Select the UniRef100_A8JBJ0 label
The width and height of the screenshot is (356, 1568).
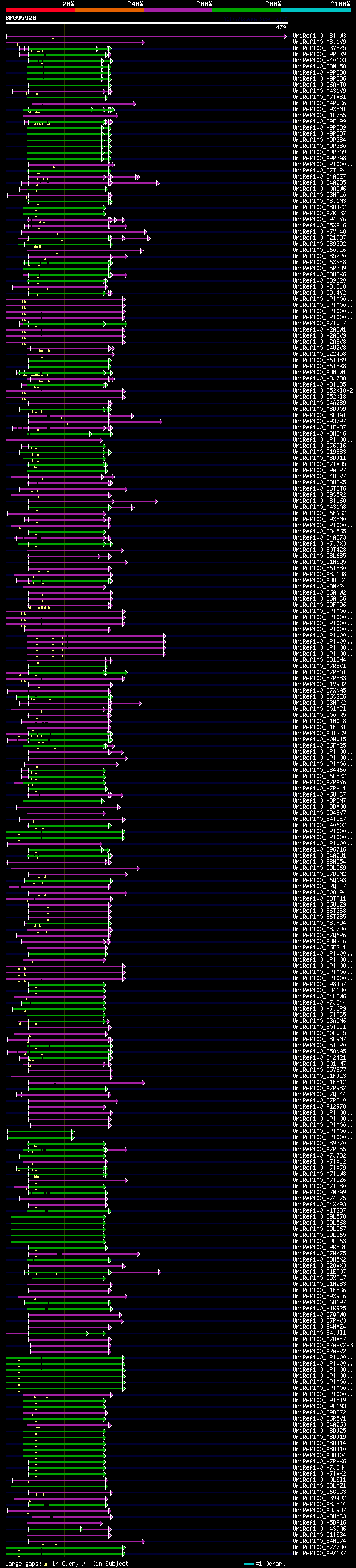pos(319,286)
